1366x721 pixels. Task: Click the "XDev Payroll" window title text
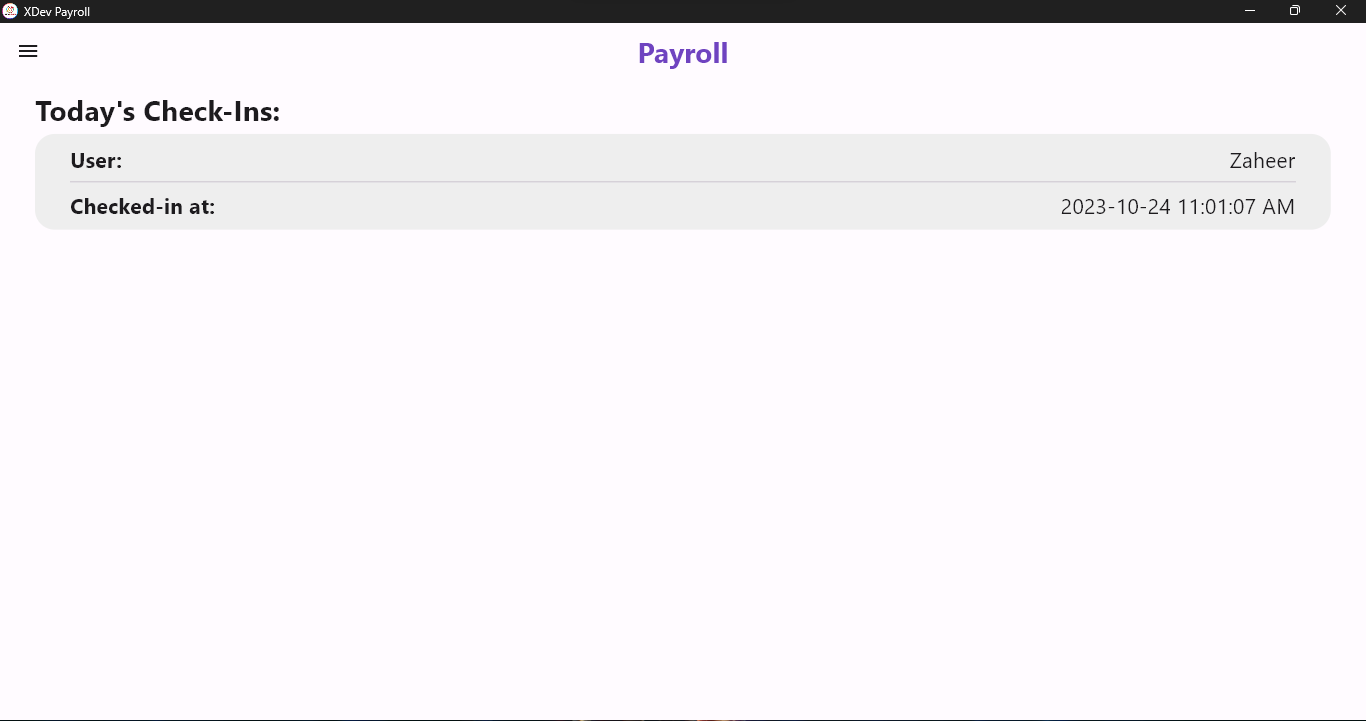pos(57,12)
